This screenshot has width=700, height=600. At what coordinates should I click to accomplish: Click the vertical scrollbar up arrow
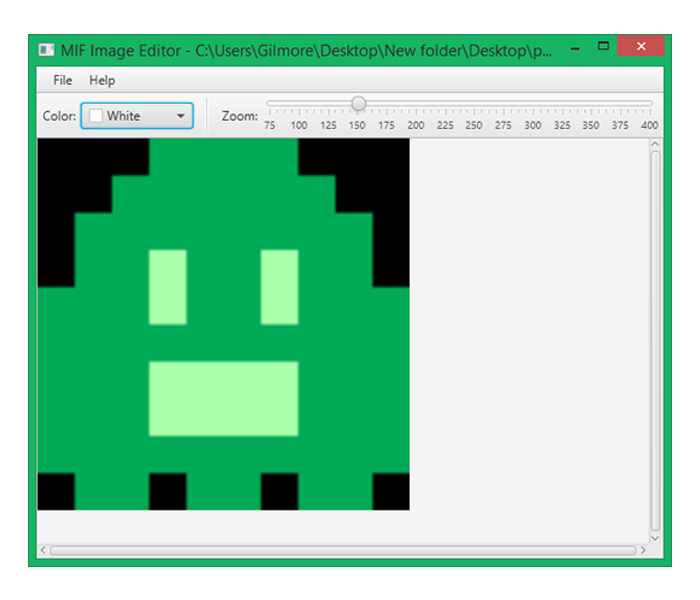(655, 144)
